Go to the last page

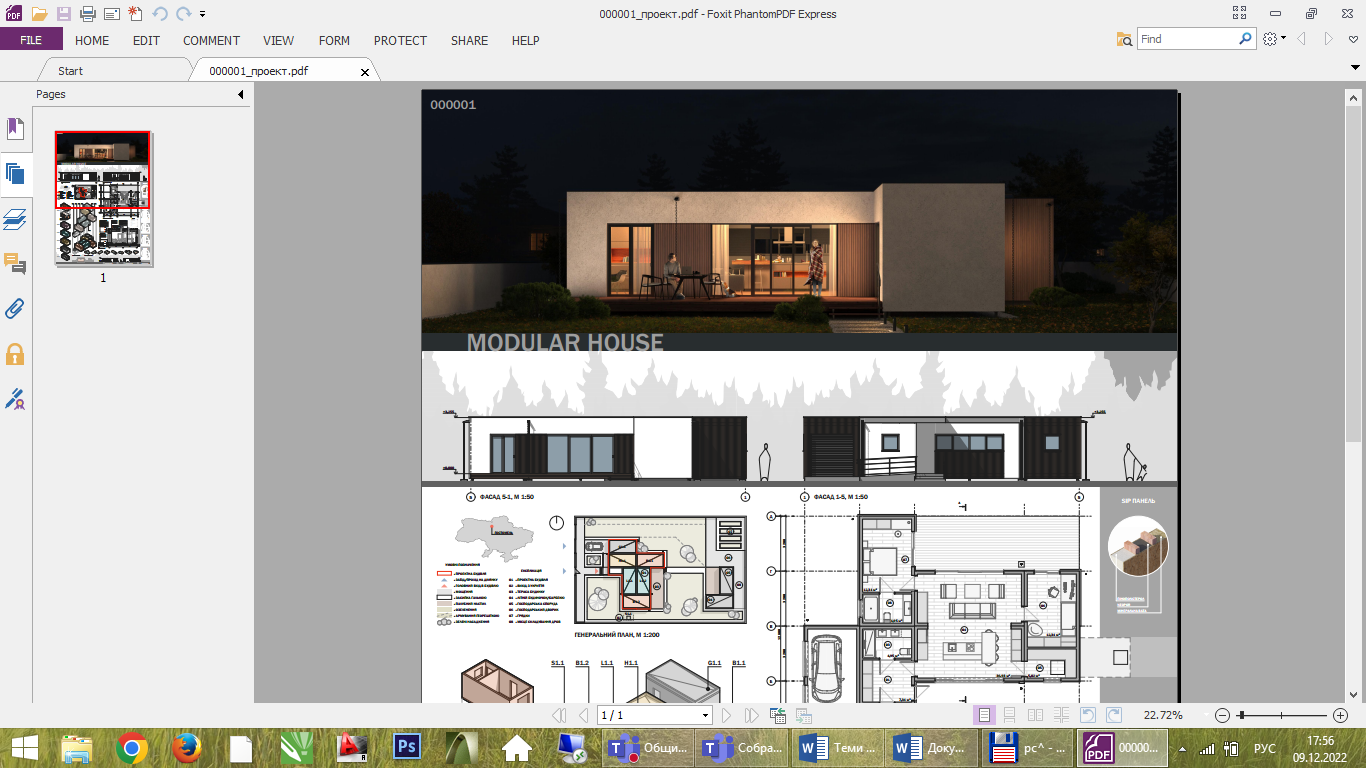[x=752, y=715]
